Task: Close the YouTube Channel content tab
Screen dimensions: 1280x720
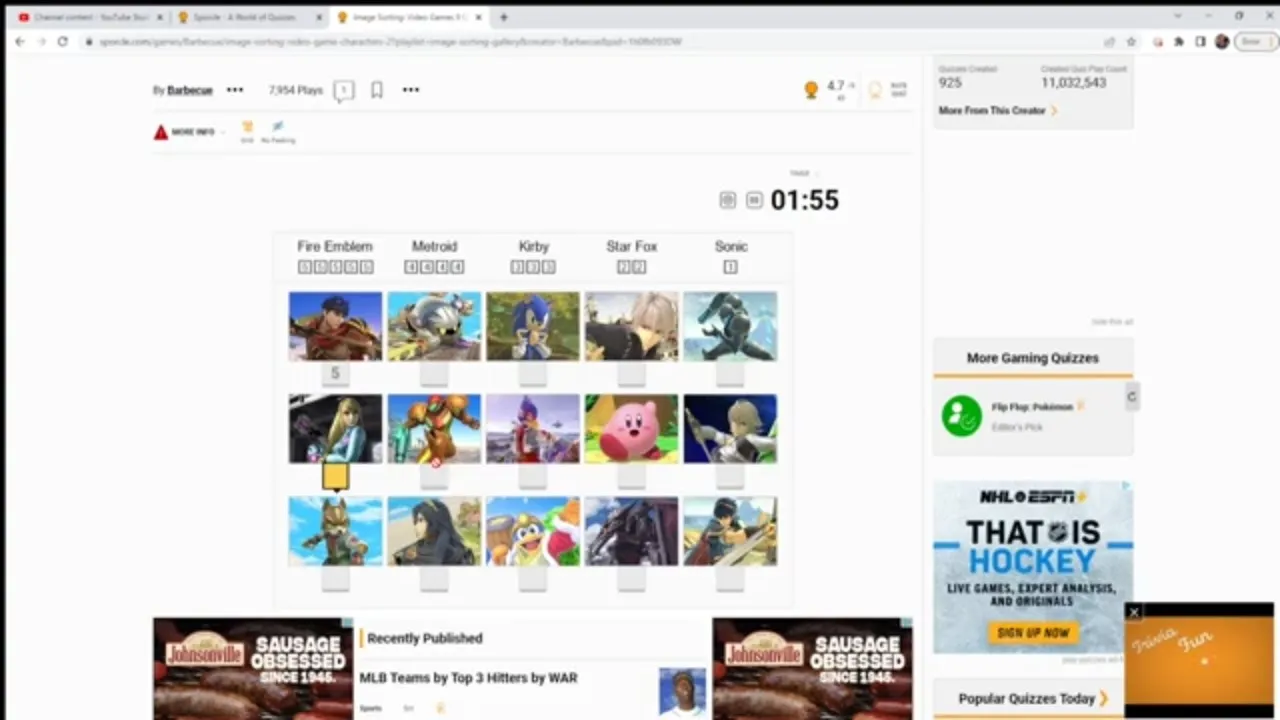Action: (158, 17)
